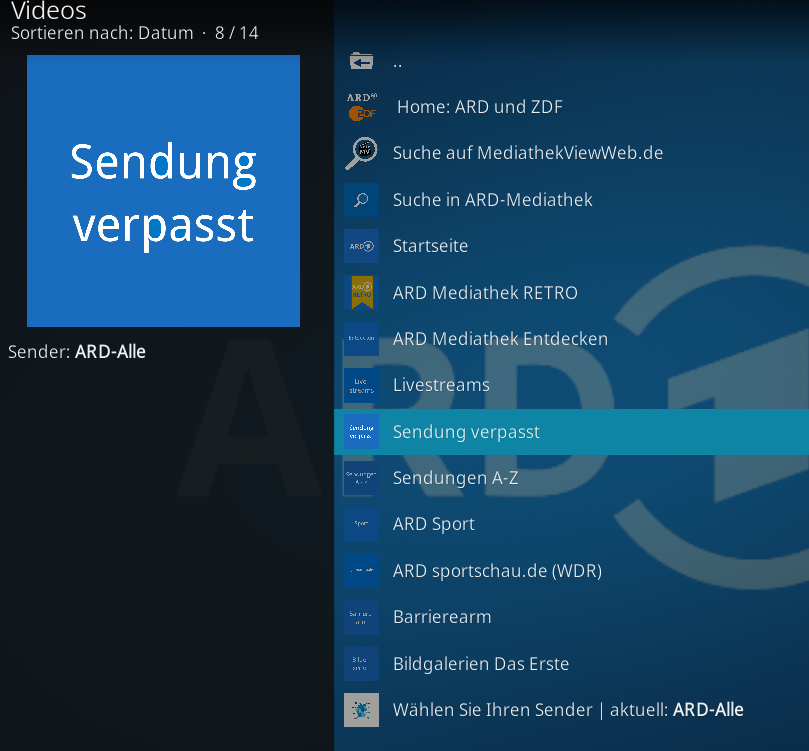809x751 pixels.
Task: Click the Sender selection icon
Action: point(361,710)
